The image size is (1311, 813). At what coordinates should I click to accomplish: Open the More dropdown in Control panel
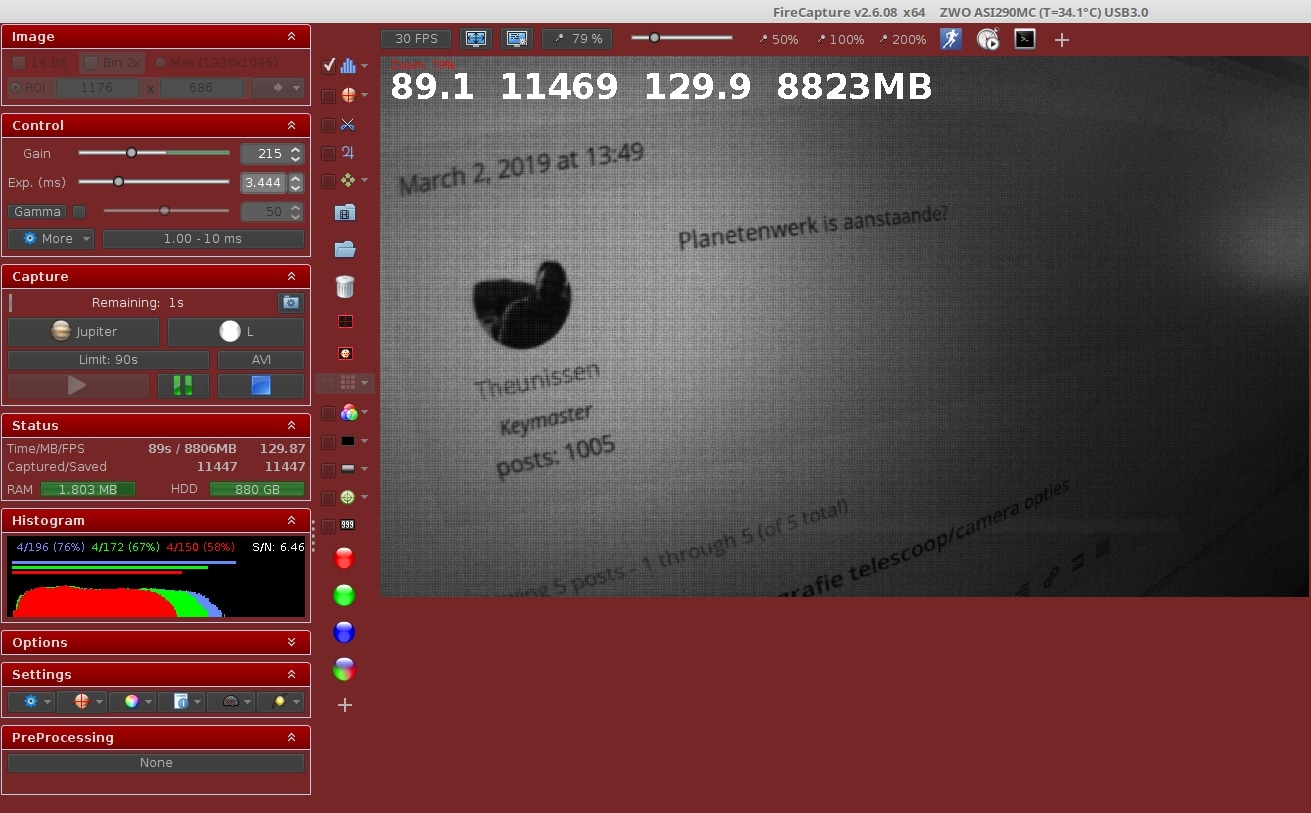[x=51, y=239]
